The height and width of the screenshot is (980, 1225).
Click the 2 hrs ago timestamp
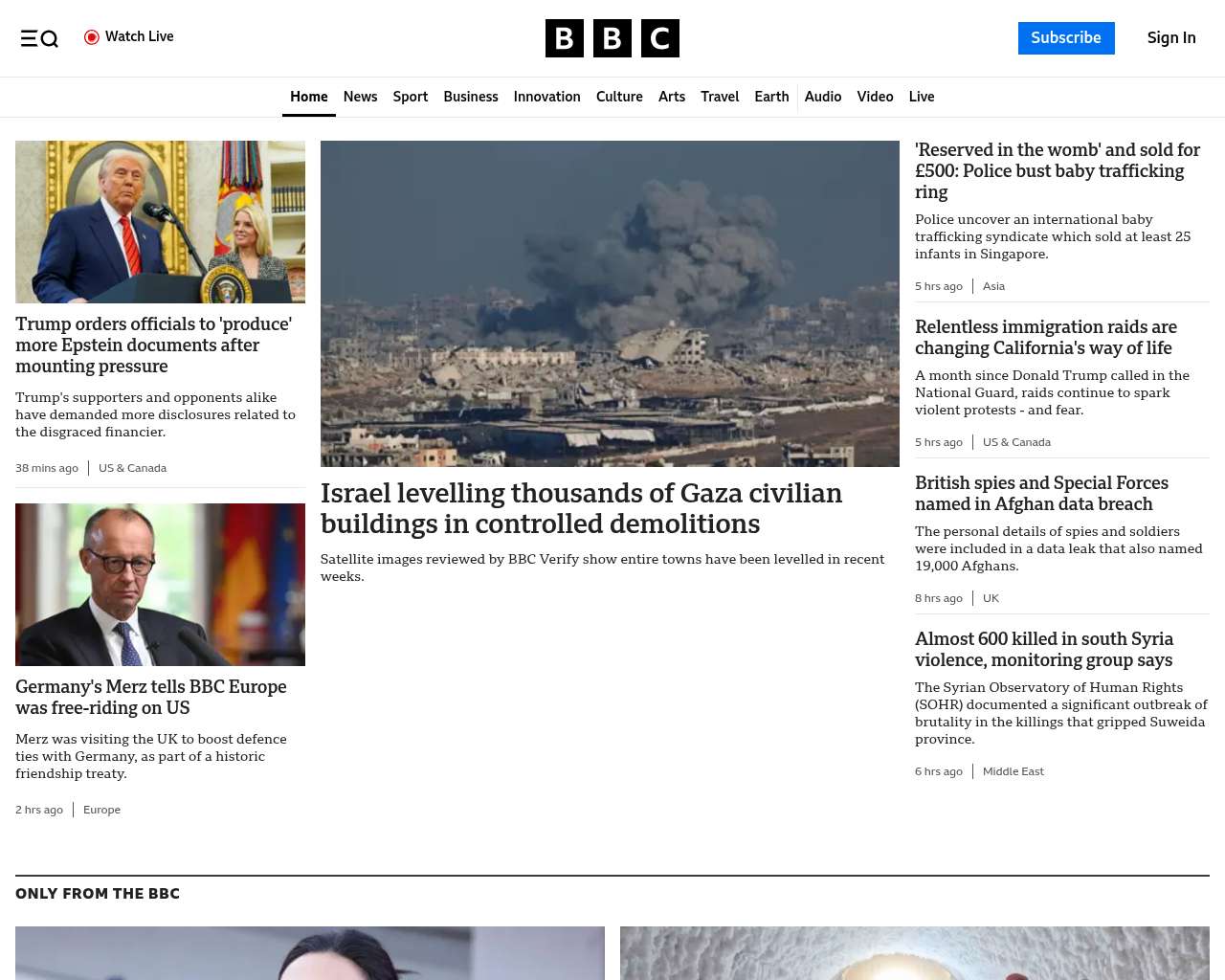(39, 810)
